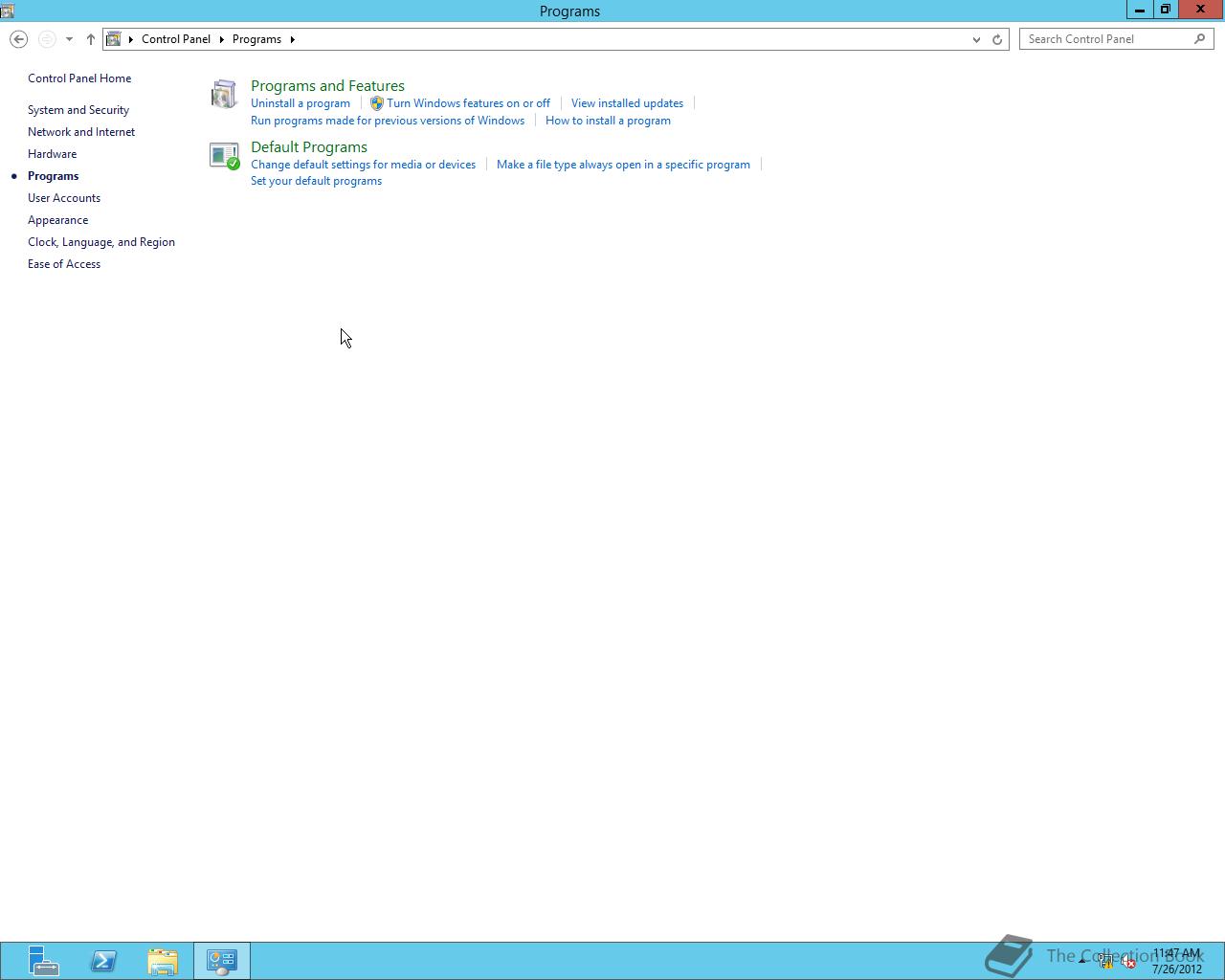Screen dimensions: 1225x980
Task: Click Set your default programs
Action: 316,181
